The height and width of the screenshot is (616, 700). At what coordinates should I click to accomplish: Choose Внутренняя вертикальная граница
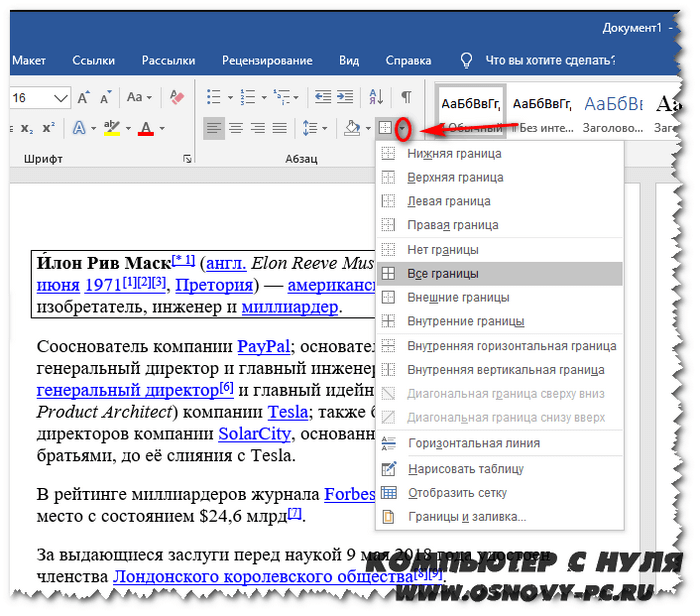click(500, 370)
